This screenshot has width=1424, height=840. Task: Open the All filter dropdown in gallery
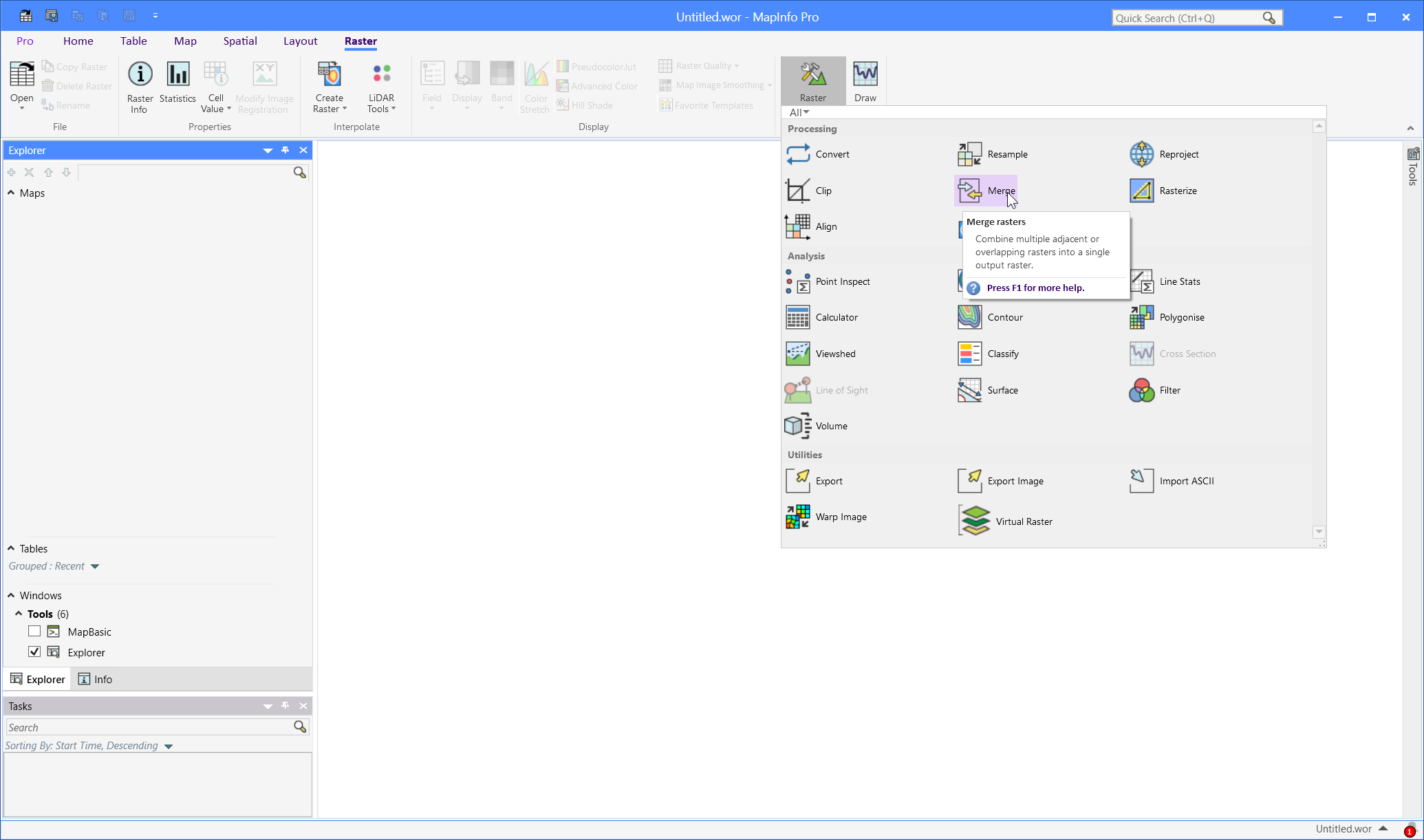(x=799, y=112)
